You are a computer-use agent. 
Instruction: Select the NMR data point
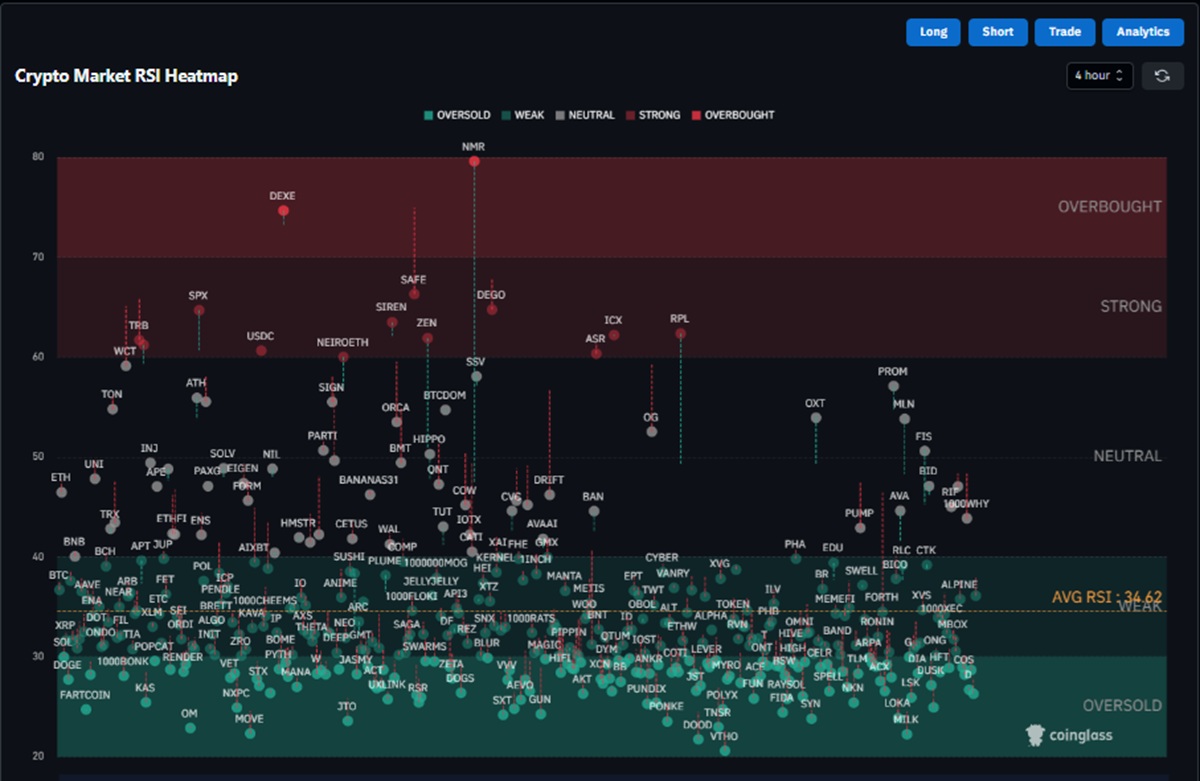tap(474, 161)
